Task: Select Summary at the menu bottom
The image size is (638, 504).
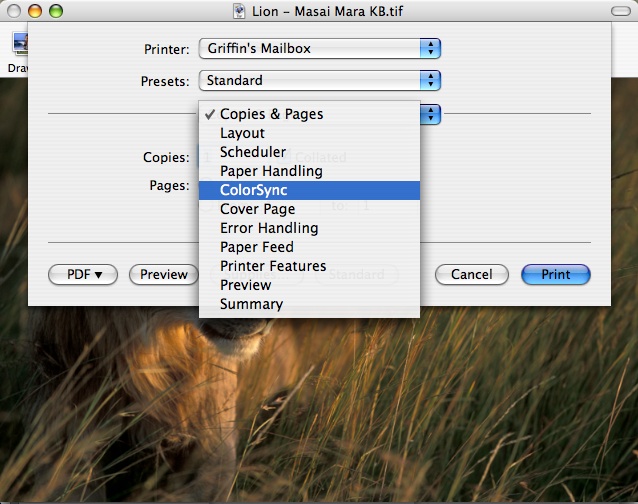Action: click(251, 304)
